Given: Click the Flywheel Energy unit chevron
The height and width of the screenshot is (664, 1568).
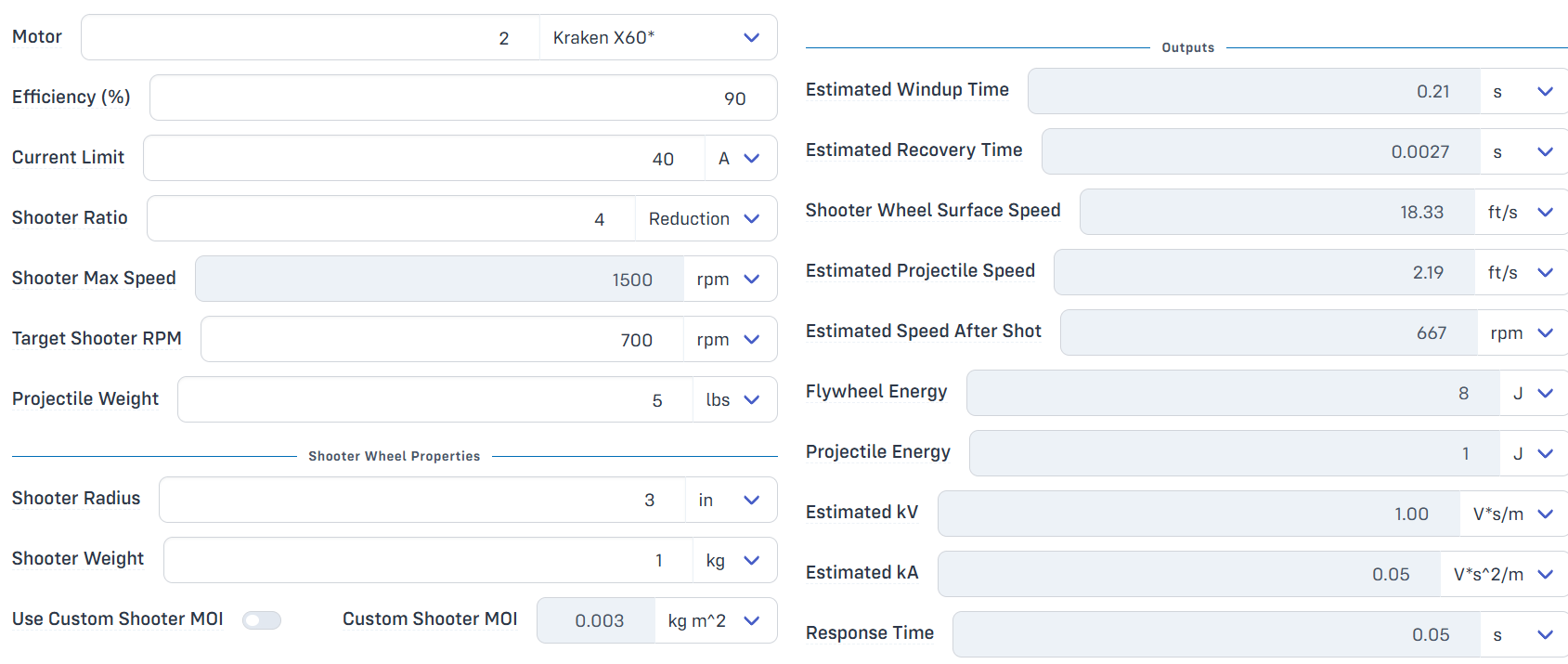Looking at the screenshot, I should point(1545,393).
